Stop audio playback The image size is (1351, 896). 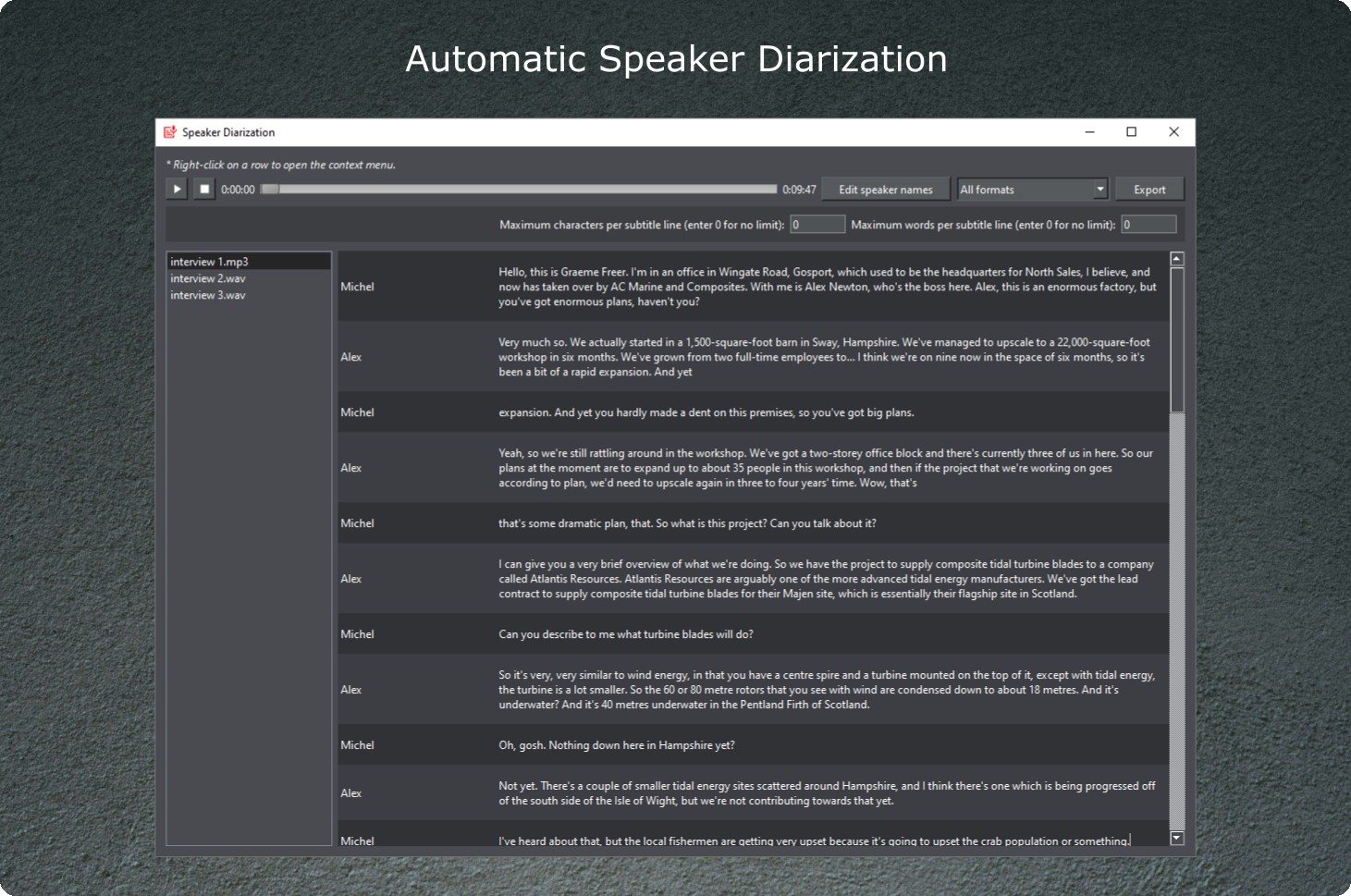tap(203, 189)
